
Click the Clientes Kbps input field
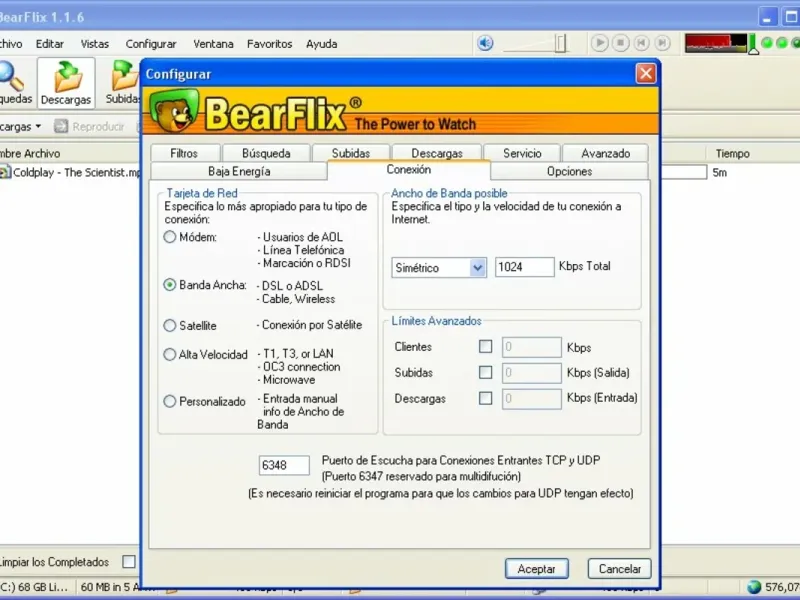(x=532, y=347)
